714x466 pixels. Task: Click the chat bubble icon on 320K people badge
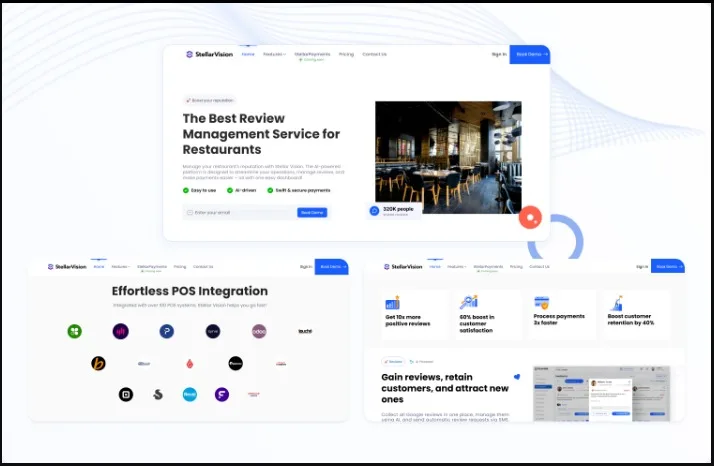[374, 210]
